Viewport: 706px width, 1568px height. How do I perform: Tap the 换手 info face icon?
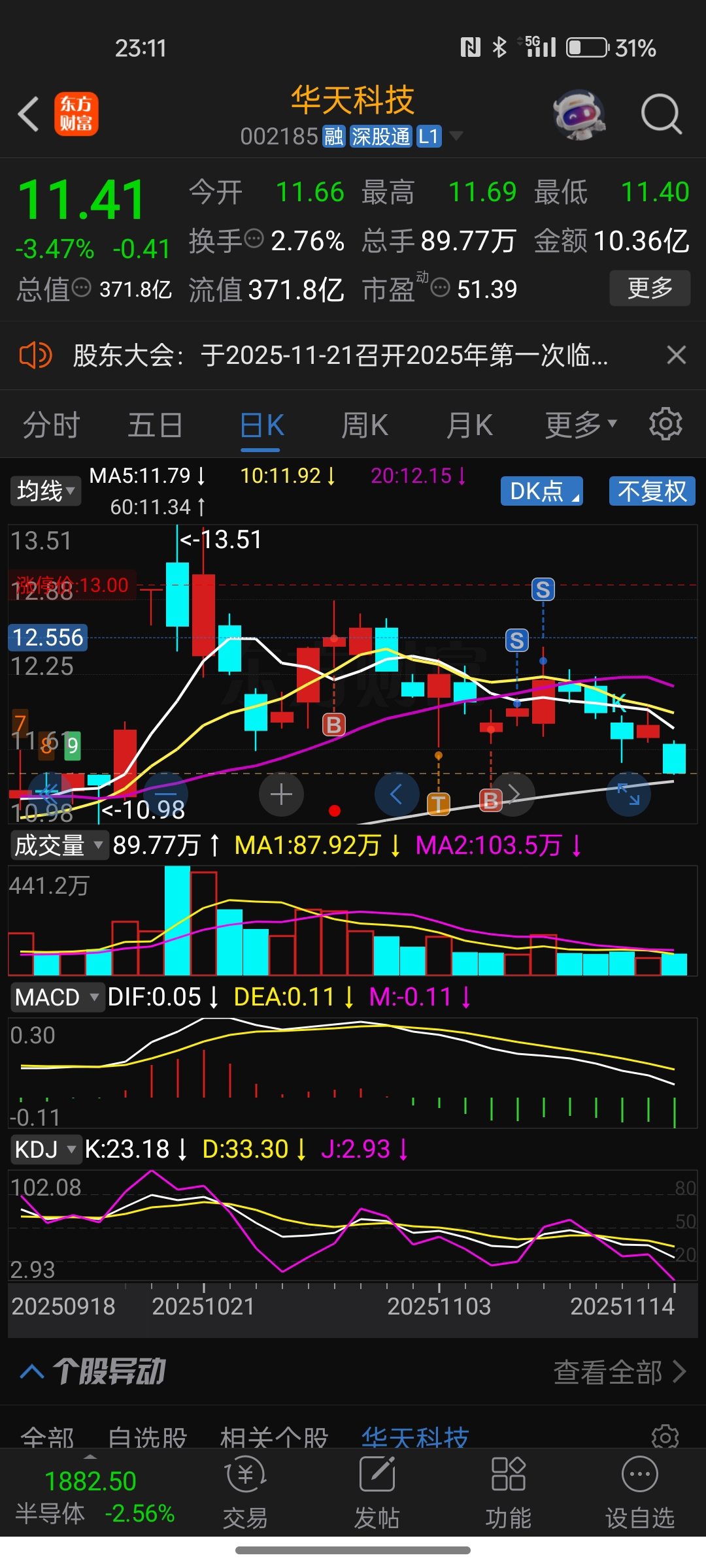coord(254,239)
